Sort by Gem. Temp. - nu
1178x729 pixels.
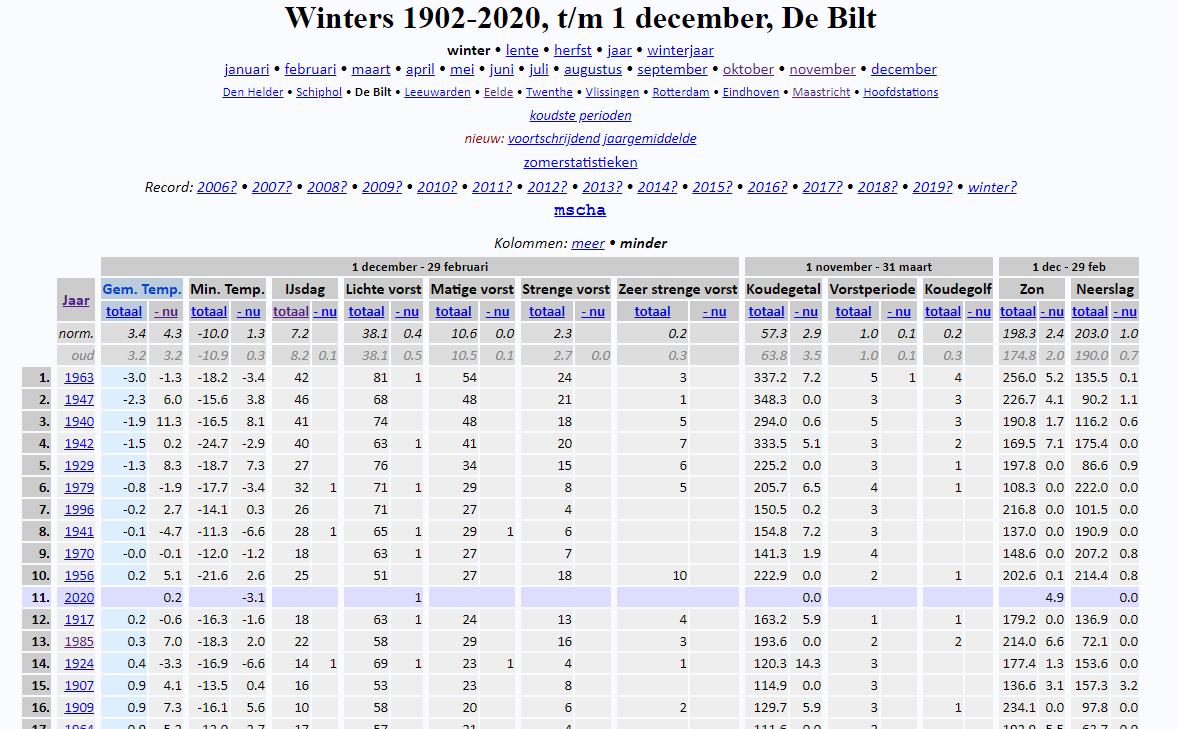166,311
